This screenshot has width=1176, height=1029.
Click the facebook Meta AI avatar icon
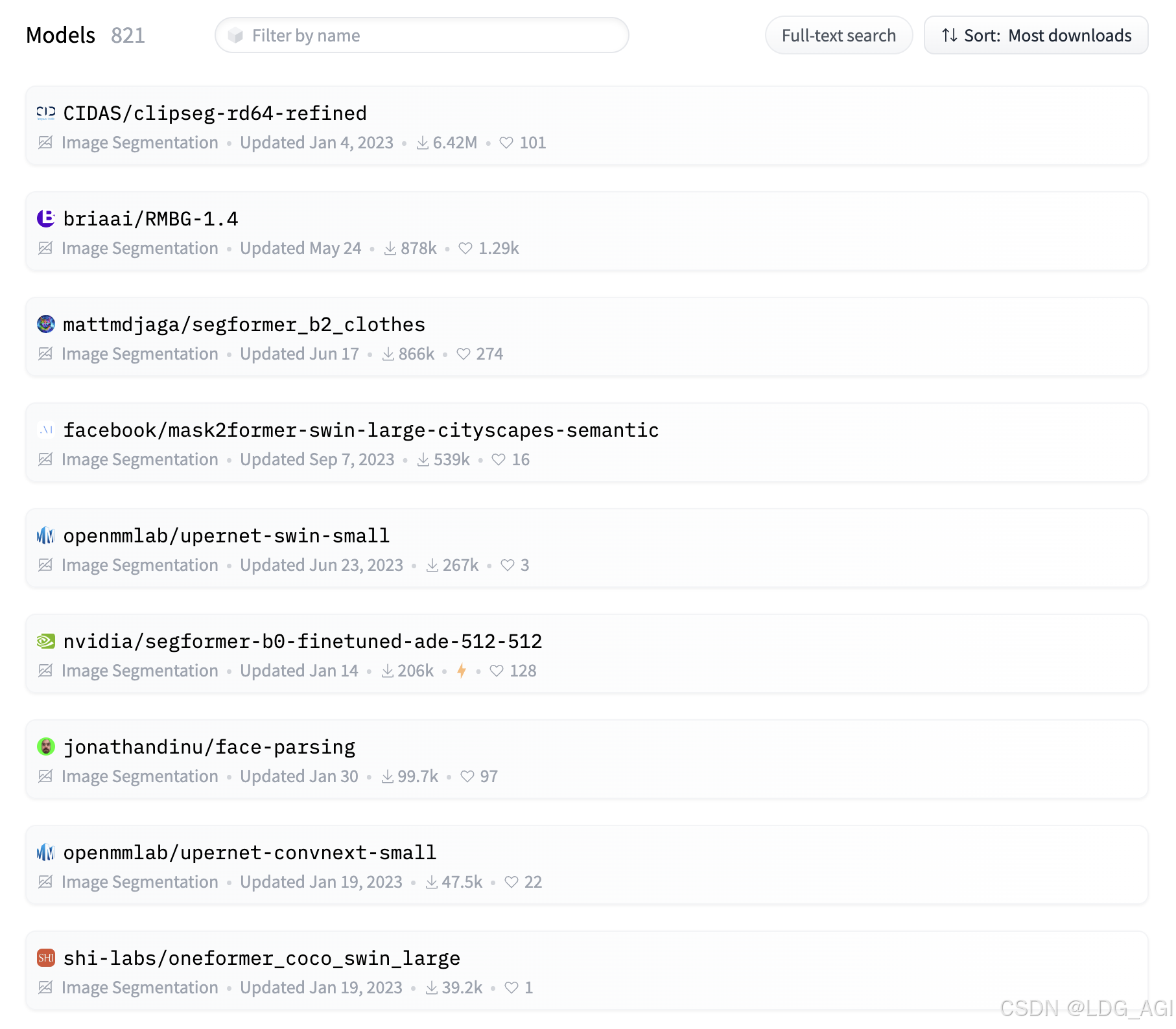click(x=46, y=430)
